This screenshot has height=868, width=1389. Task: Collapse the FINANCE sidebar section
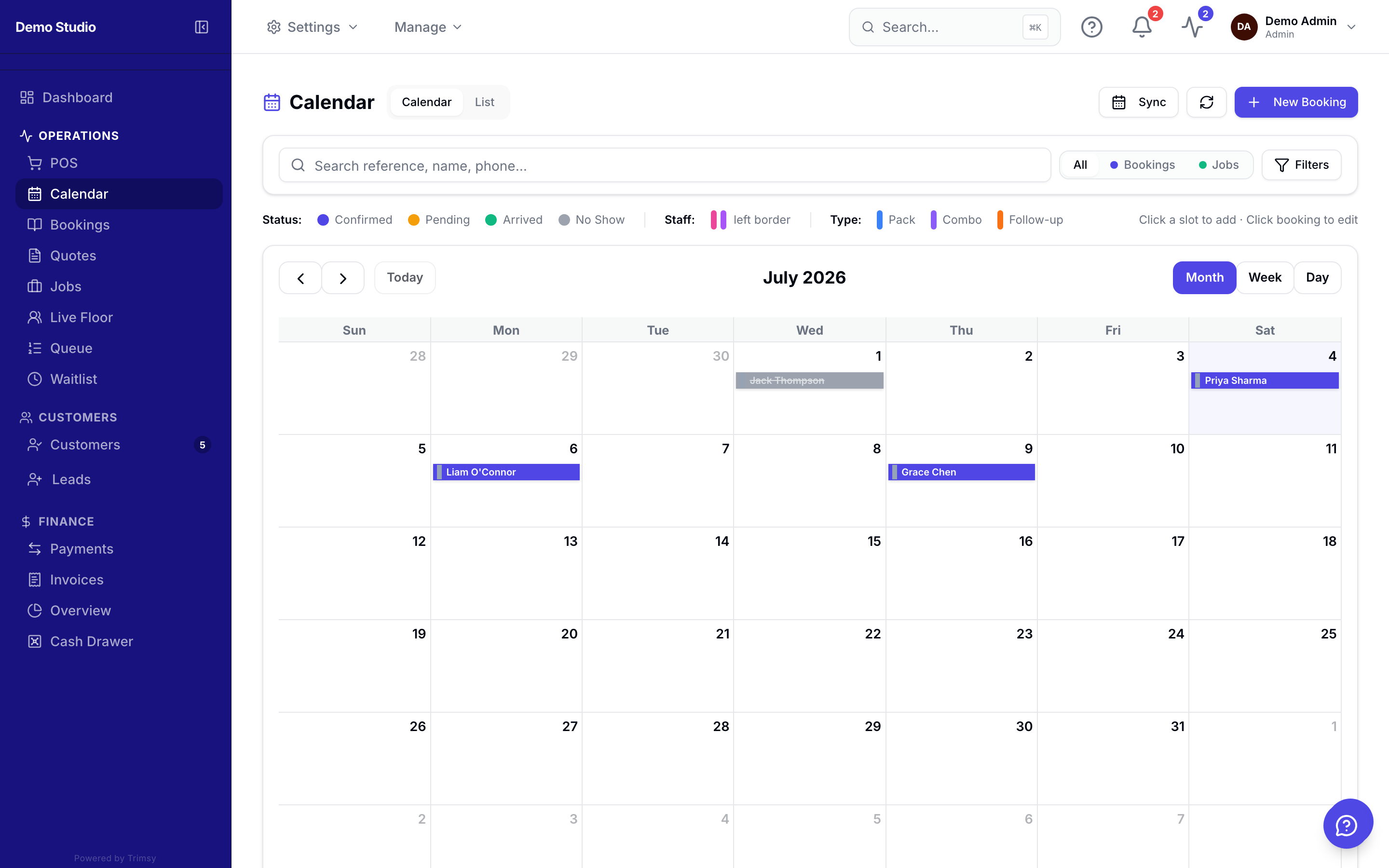coord(57,521)
